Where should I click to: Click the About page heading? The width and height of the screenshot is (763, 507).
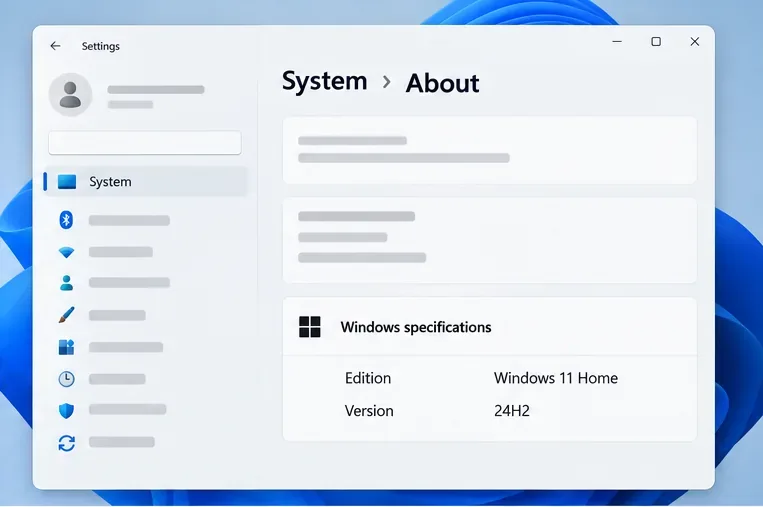click(442, 83)
